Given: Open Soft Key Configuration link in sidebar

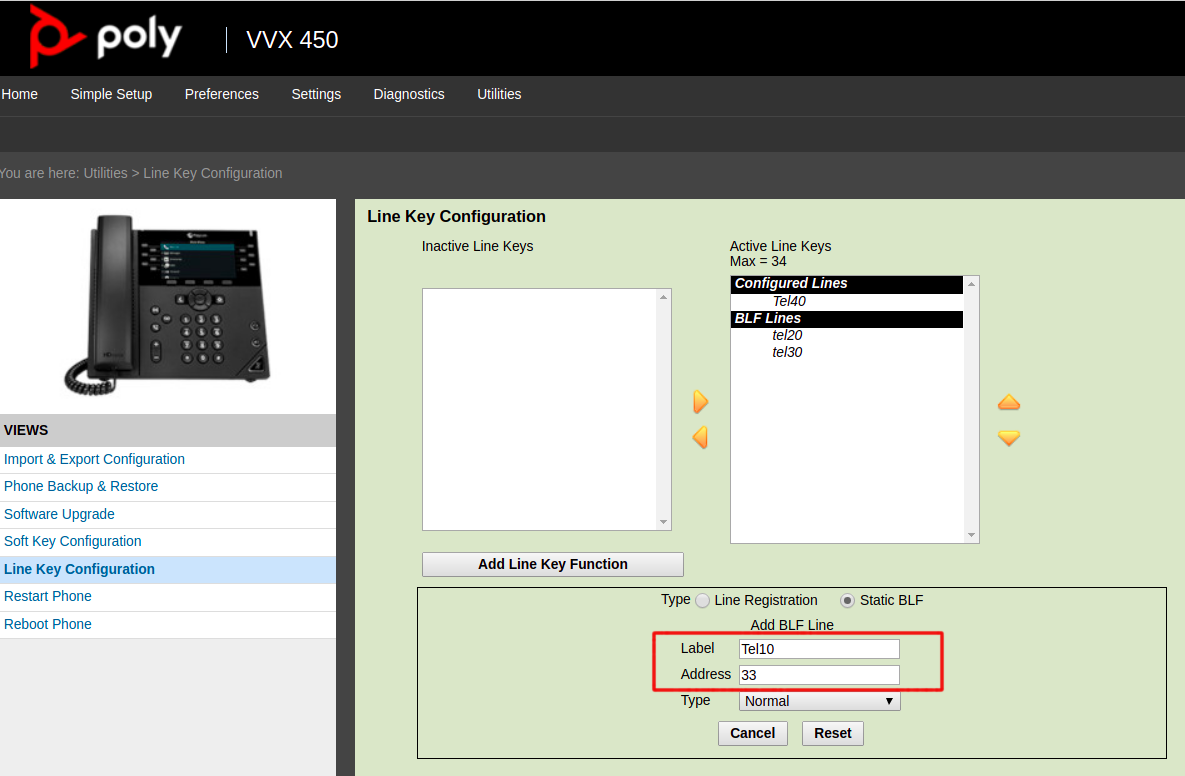Looking at the screenshot, I should pyautogui.click(x=73, y=541).
